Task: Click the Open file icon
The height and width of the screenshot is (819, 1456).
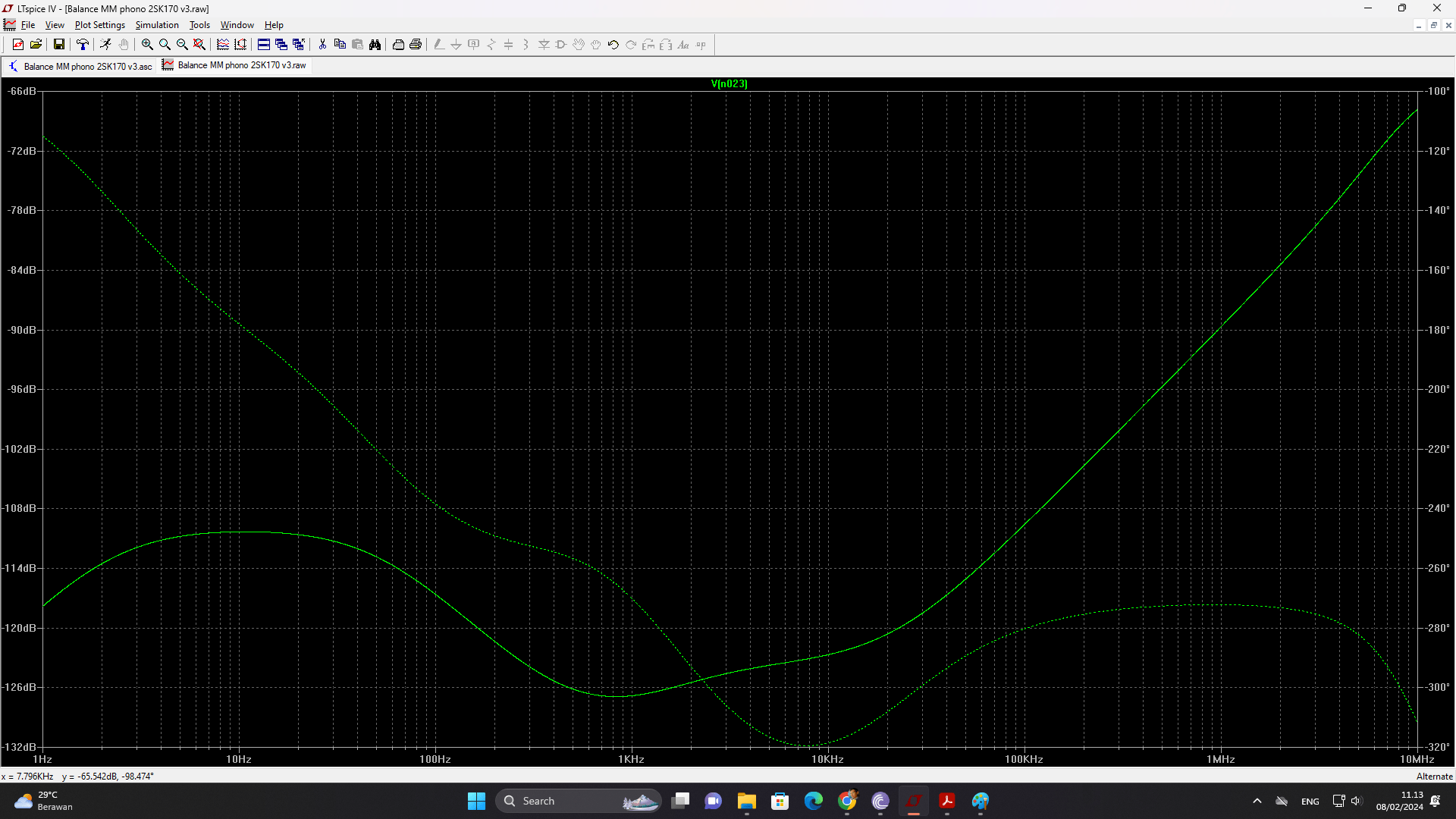Action: click(36, 45)
